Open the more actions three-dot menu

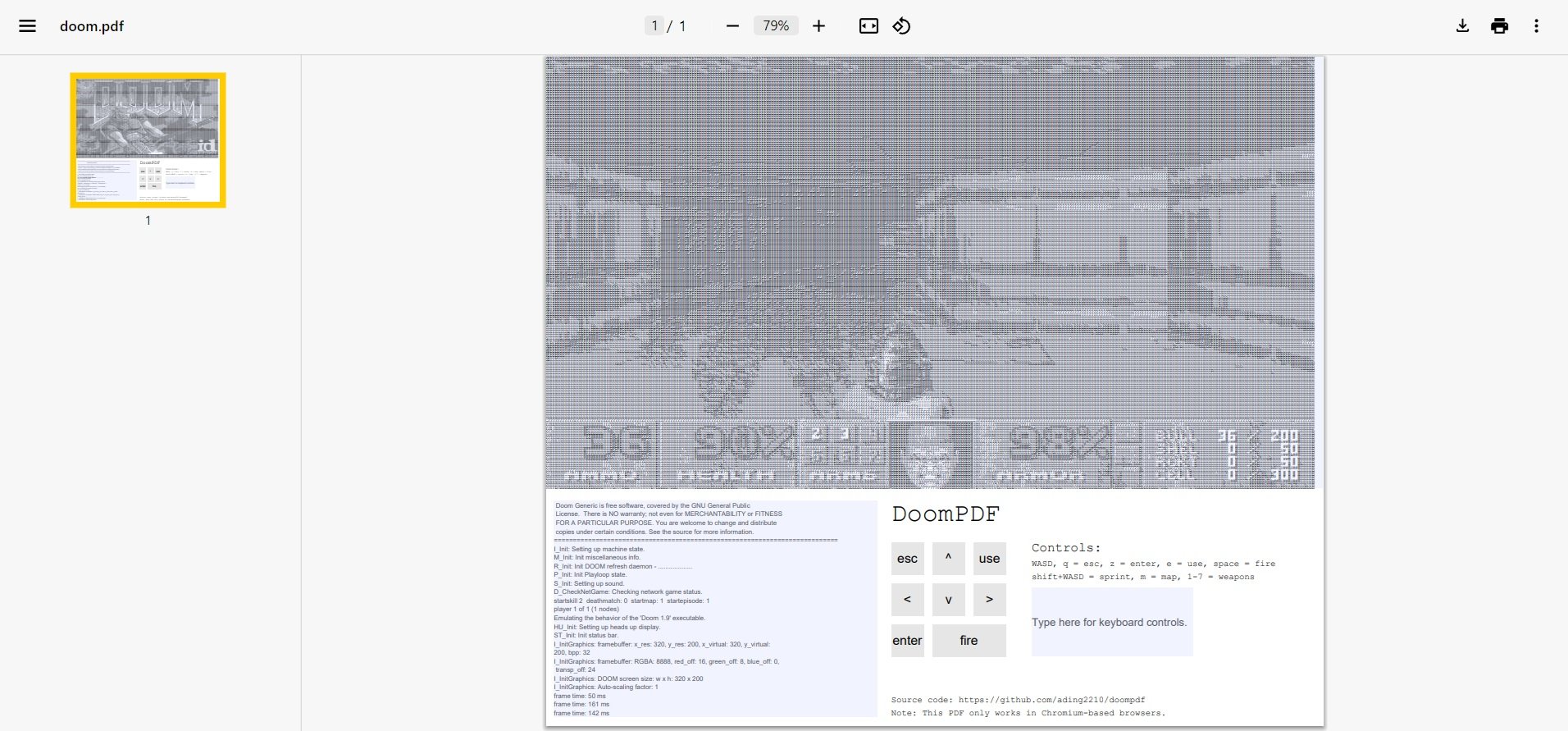pos(1536,26)
